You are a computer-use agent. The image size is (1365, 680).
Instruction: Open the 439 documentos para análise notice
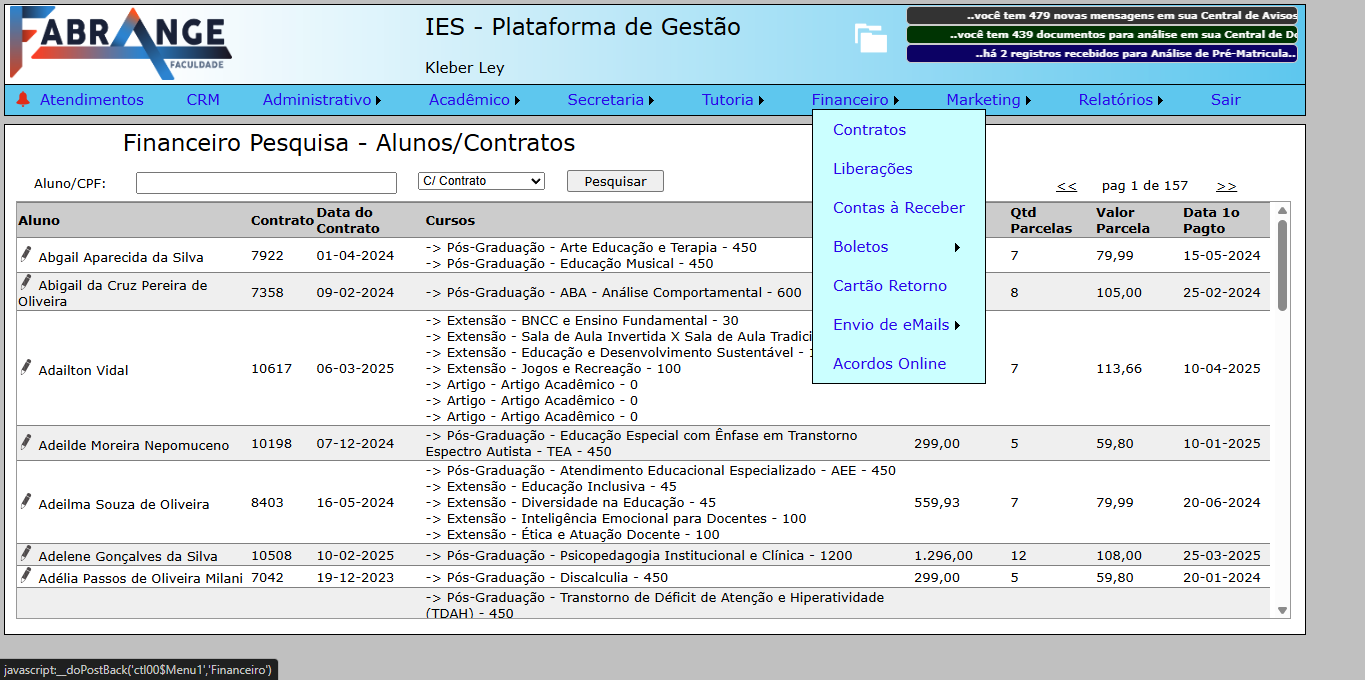click(1102, 35)
